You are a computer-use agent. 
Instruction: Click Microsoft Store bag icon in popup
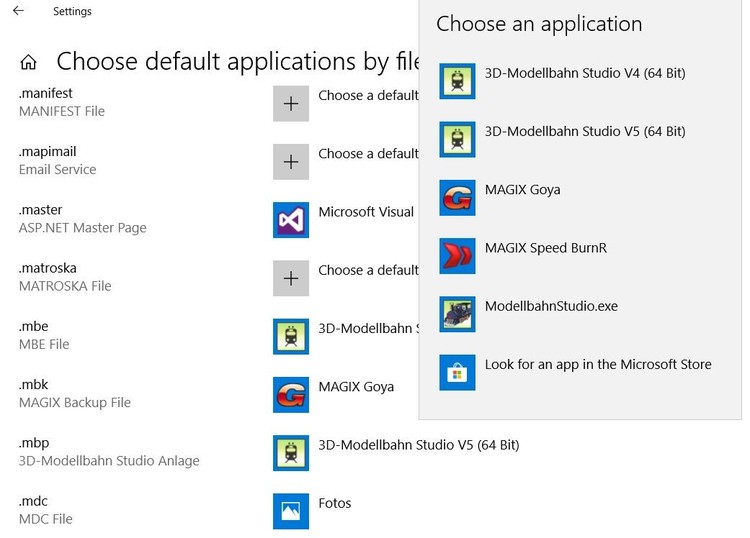(x=457, y=373)
